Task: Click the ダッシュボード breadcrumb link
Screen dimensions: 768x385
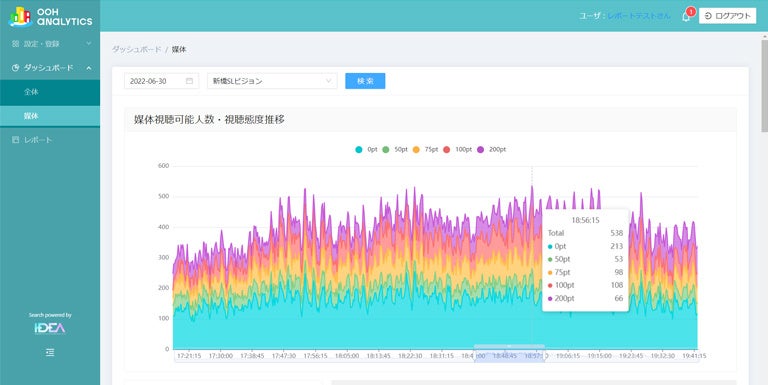Action: pyautogui.click(x=136, y=49)
